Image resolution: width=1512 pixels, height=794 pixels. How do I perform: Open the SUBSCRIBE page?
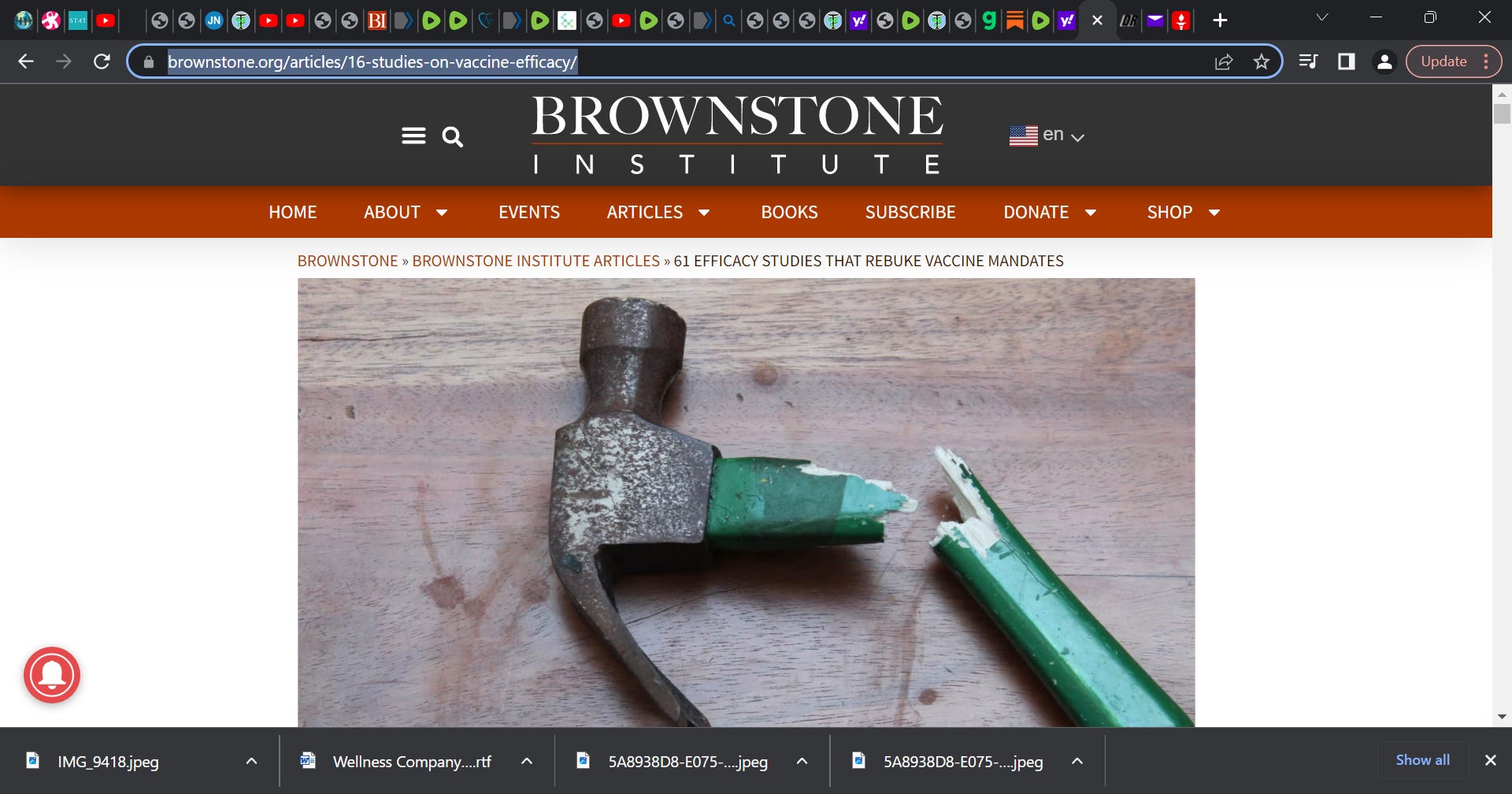point(910,212)
